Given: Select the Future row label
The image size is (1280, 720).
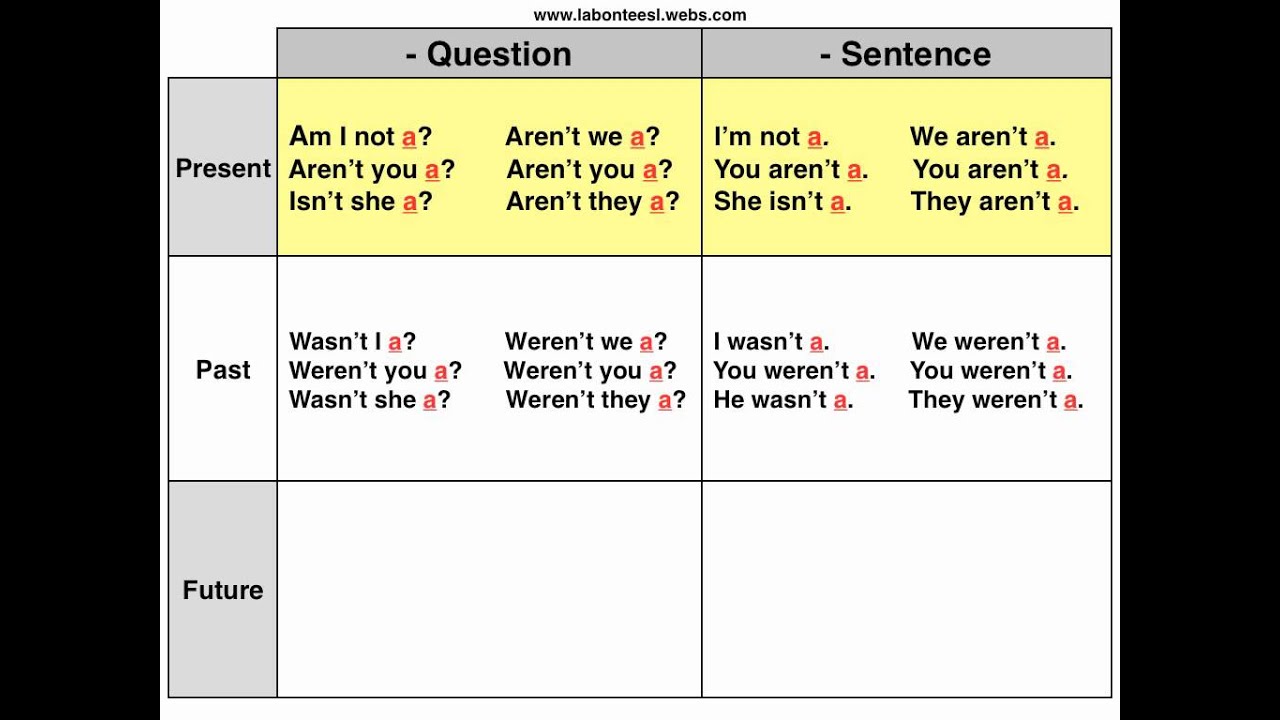Looking at the screenshot, I should 223,590.
